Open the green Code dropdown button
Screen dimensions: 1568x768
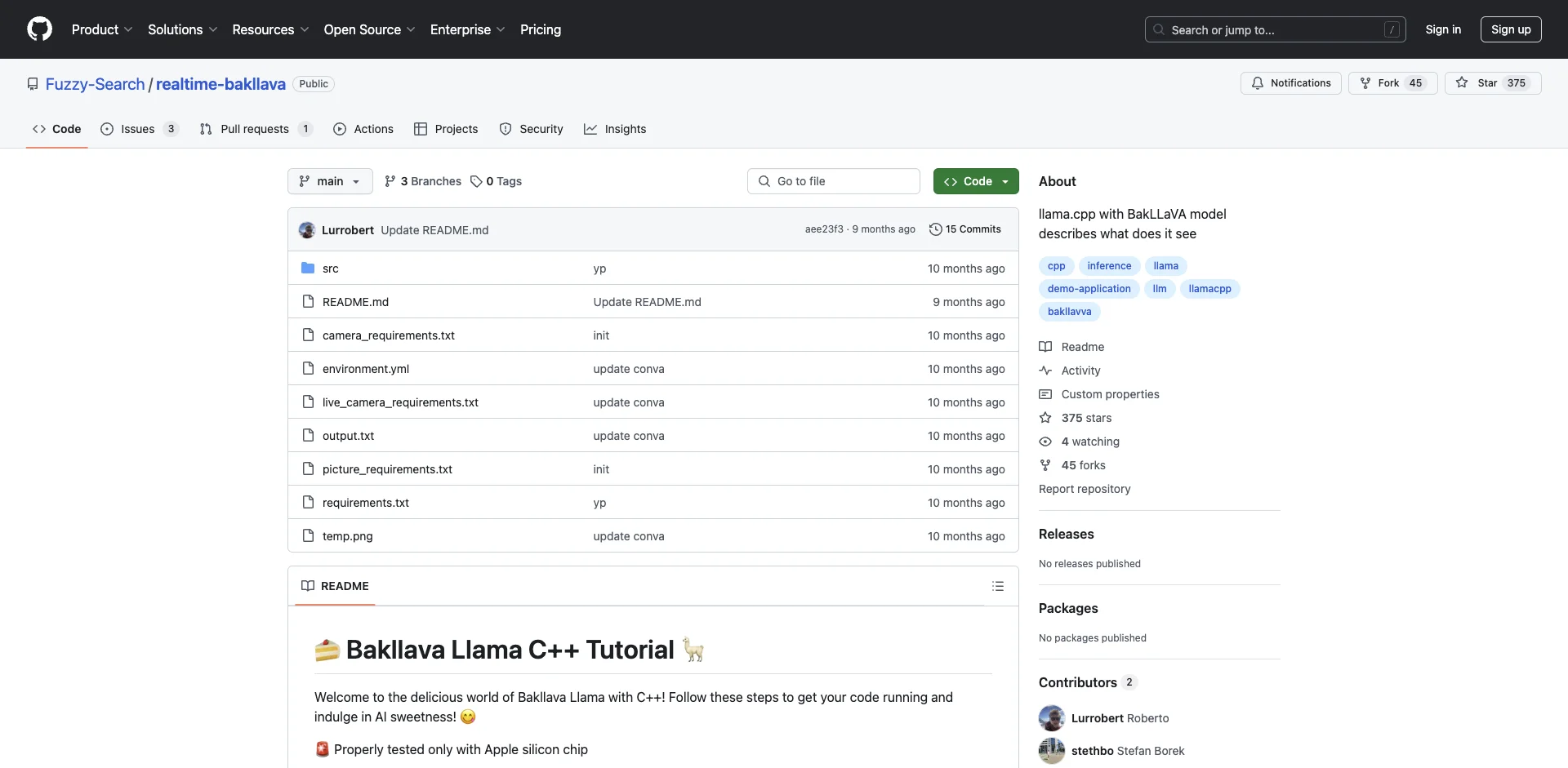pos(976,181)
